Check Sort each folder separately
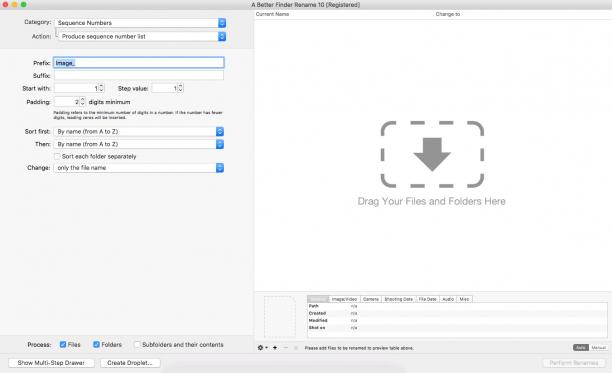 point(57,156)
